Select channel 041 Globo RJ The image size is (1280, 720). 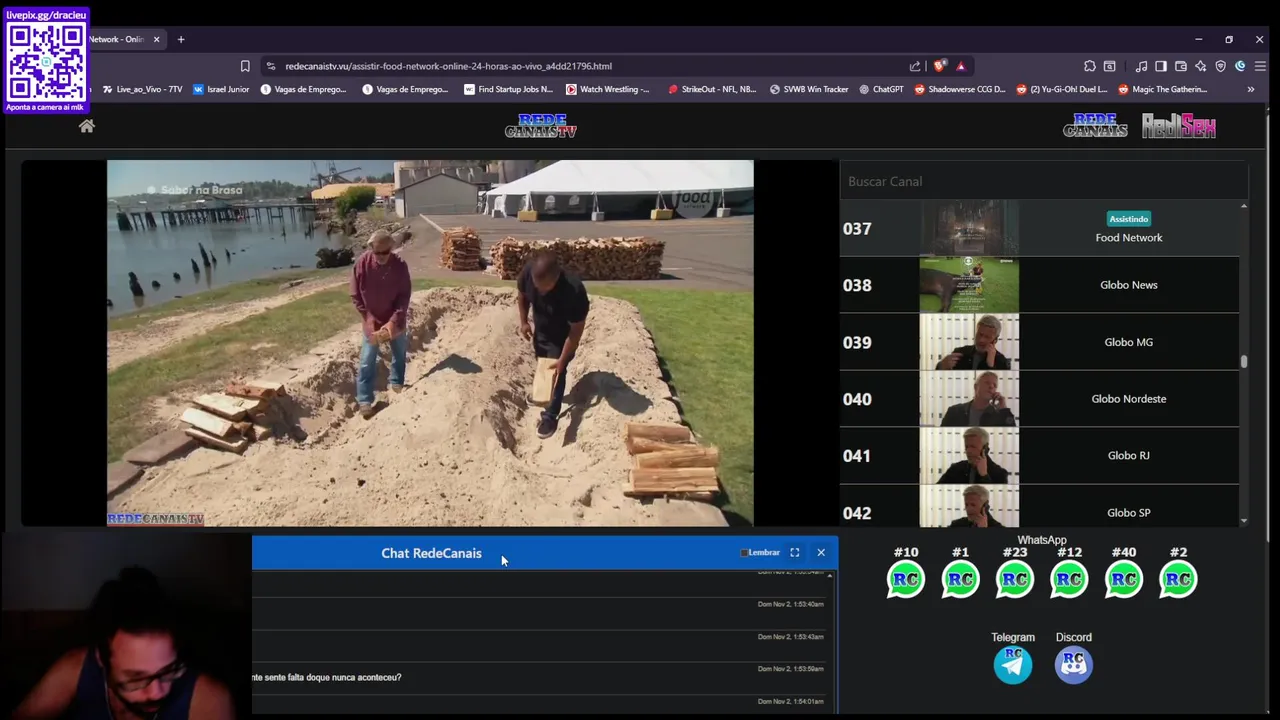coord(1039,455)
